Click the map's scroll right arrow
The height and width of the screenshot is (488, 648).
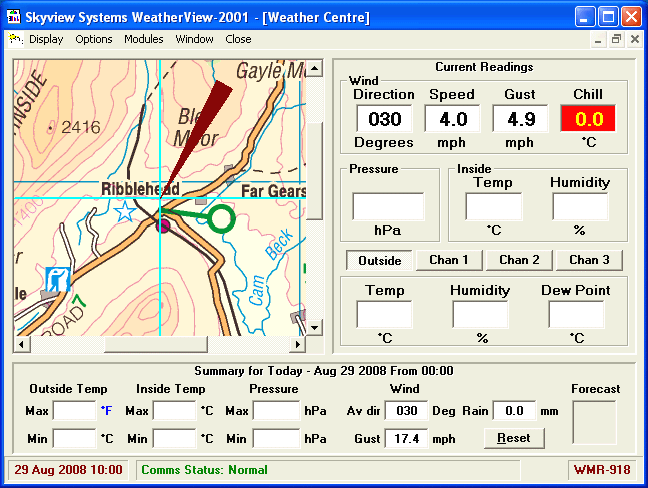tap(297, 344)
